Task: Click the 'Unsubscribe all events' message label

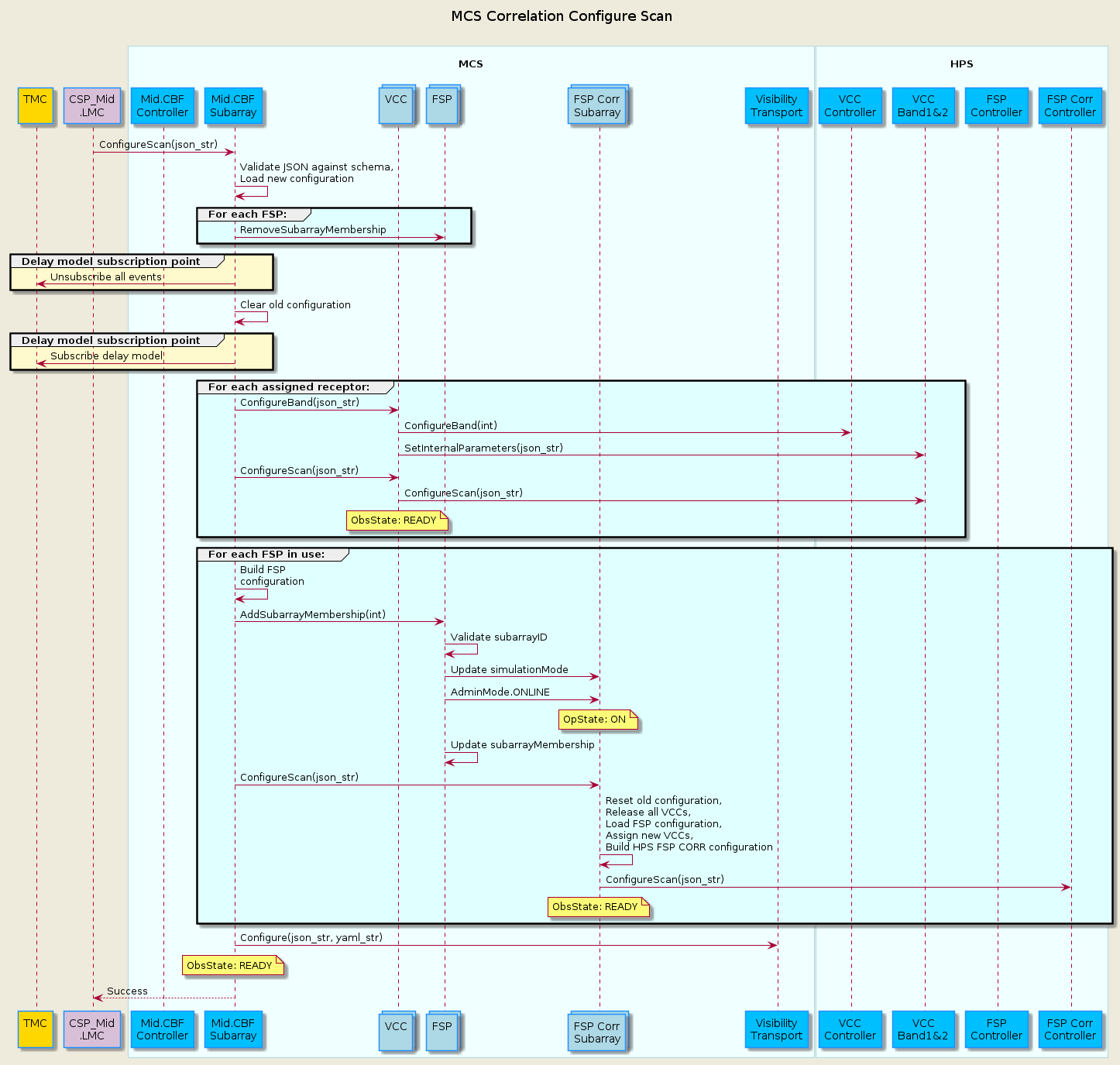Action: pyautogui.click(x=106, y=277)
